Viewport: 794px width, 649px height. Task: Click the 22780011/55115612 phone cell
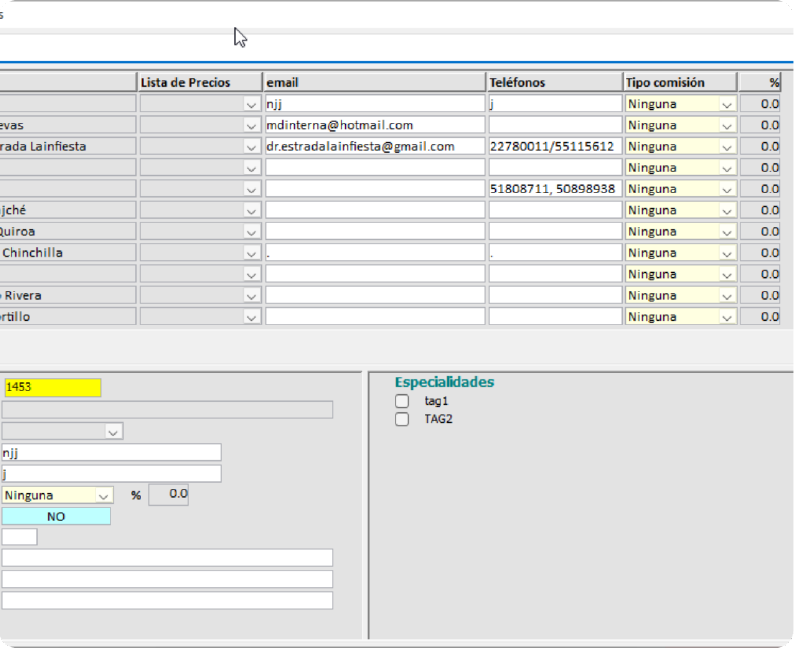[x=554, y=147]
